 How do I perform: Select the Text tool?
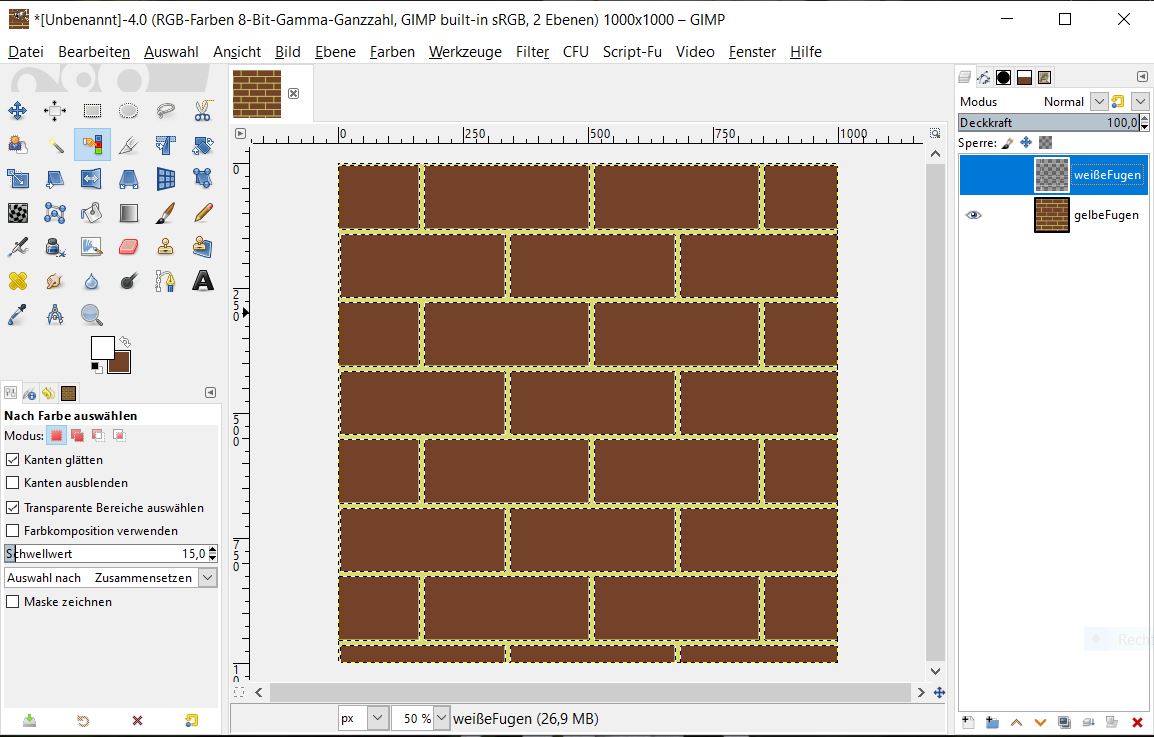tap(202, 281)
